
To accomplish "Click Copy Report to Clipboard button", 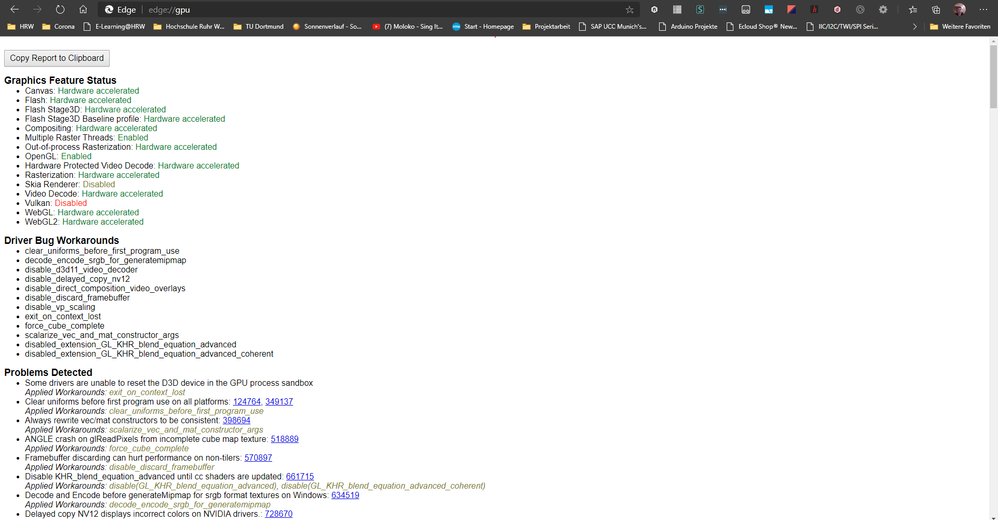I will tap(57, 58).
